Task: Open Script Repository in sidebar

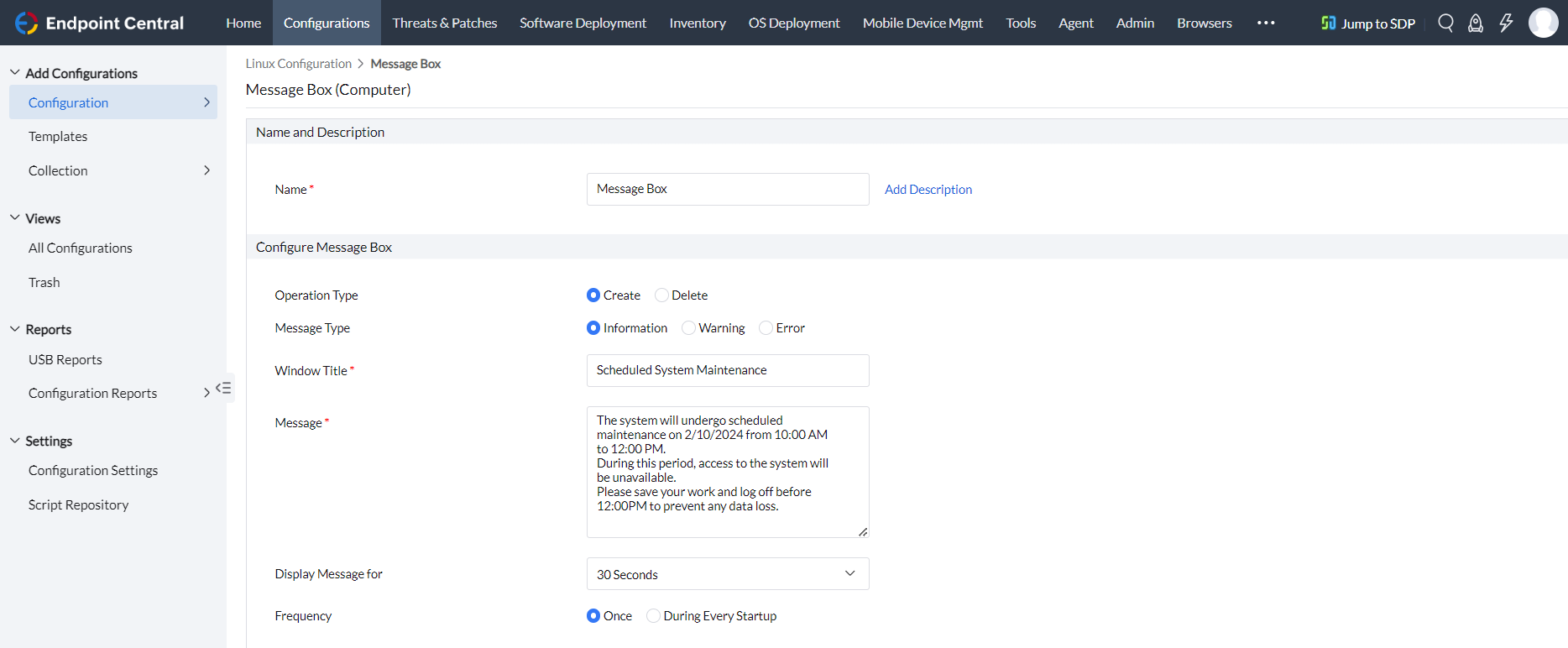Action: pos(79,504)
